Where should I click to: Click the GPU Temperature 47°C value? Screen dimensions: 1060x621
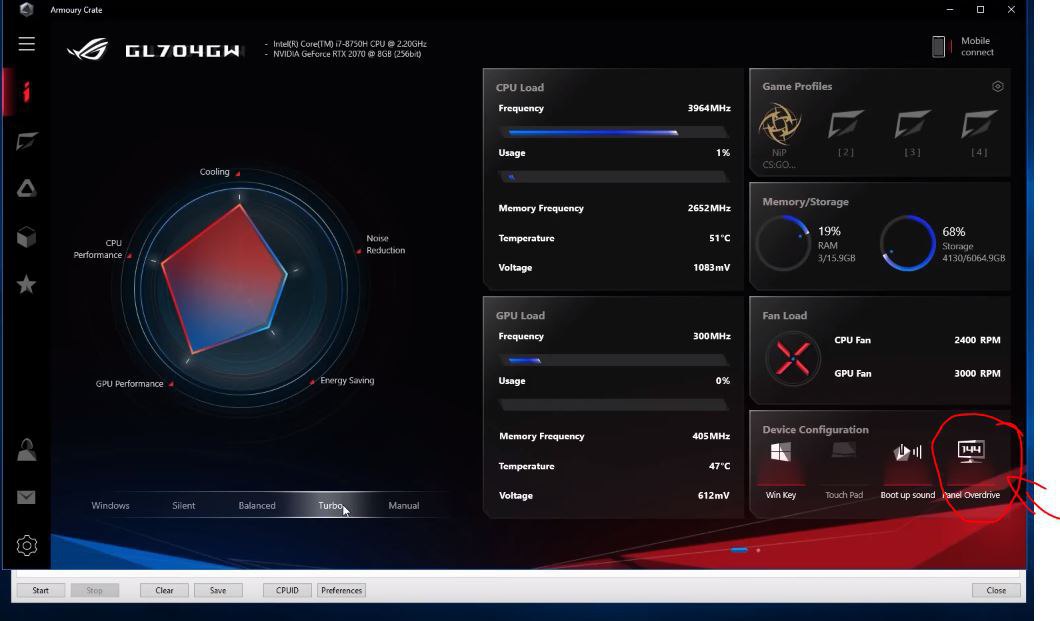point(719,466)
